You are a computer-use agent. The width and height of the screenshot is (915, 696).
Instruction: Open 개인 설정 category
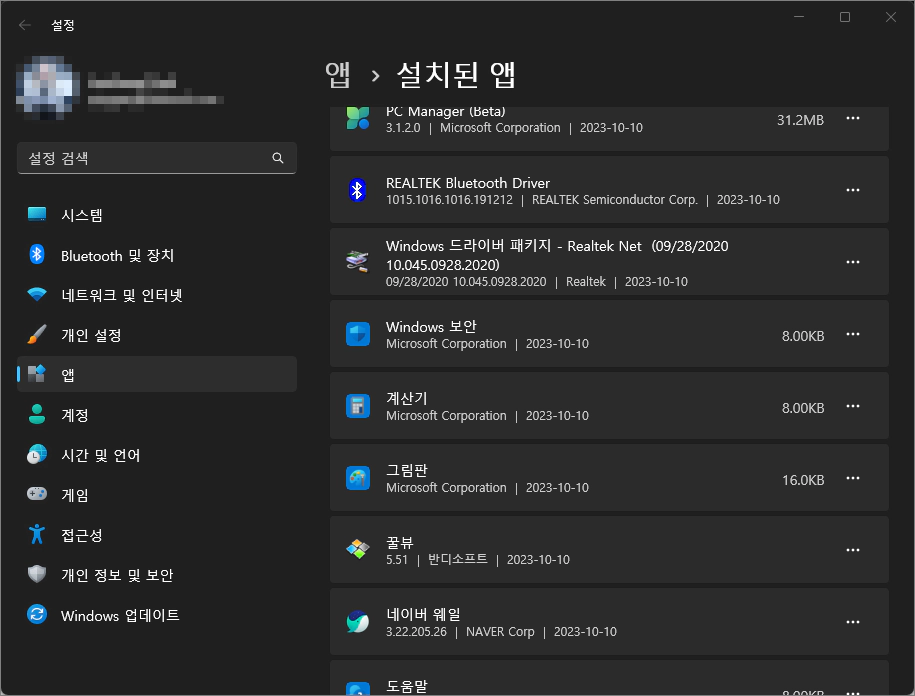click(x=156, y=335)
